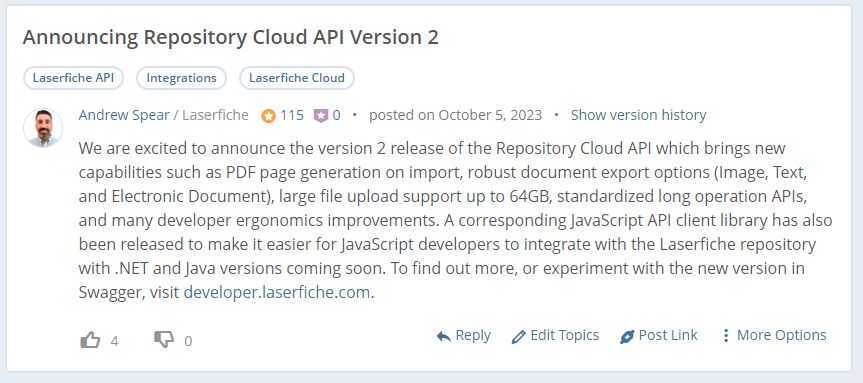Click the 115 points value
Screen dimensions: 863x383
point(292,115)
